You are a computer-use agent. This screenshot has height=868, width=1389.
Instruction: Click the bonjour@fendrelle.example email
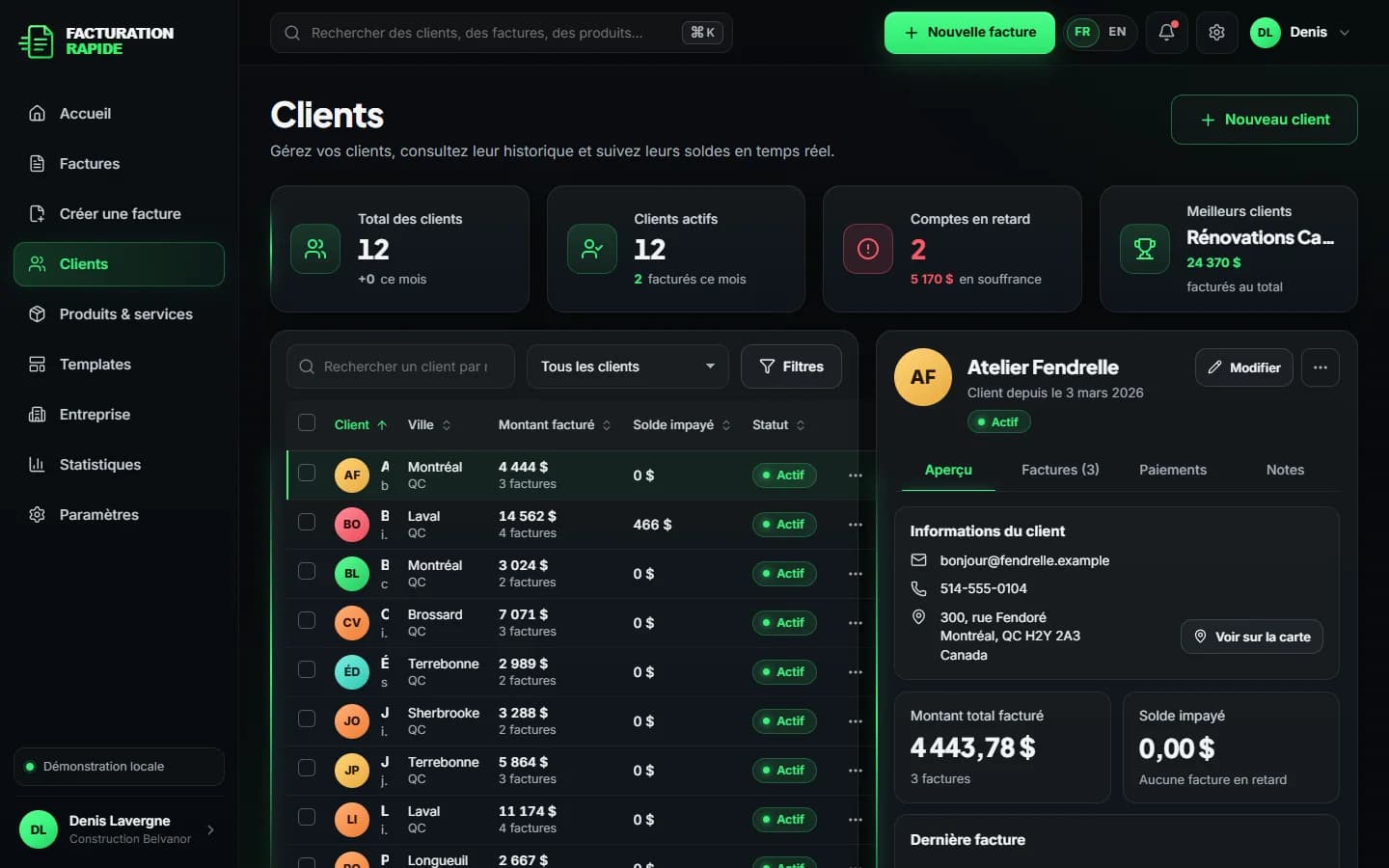(1024, 560)
